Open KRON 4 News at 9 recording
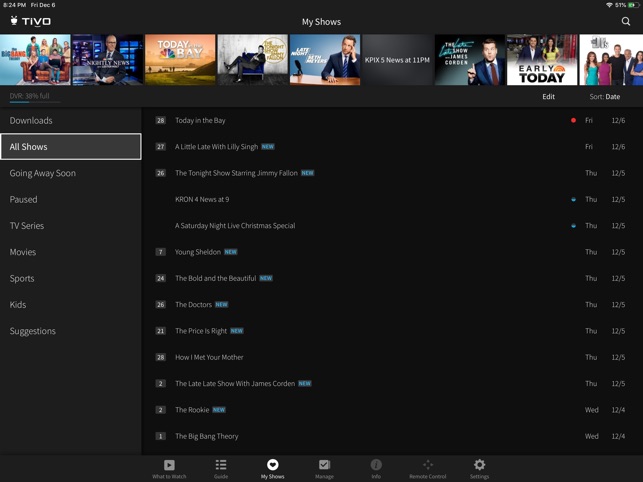 (x=202, y=199)
